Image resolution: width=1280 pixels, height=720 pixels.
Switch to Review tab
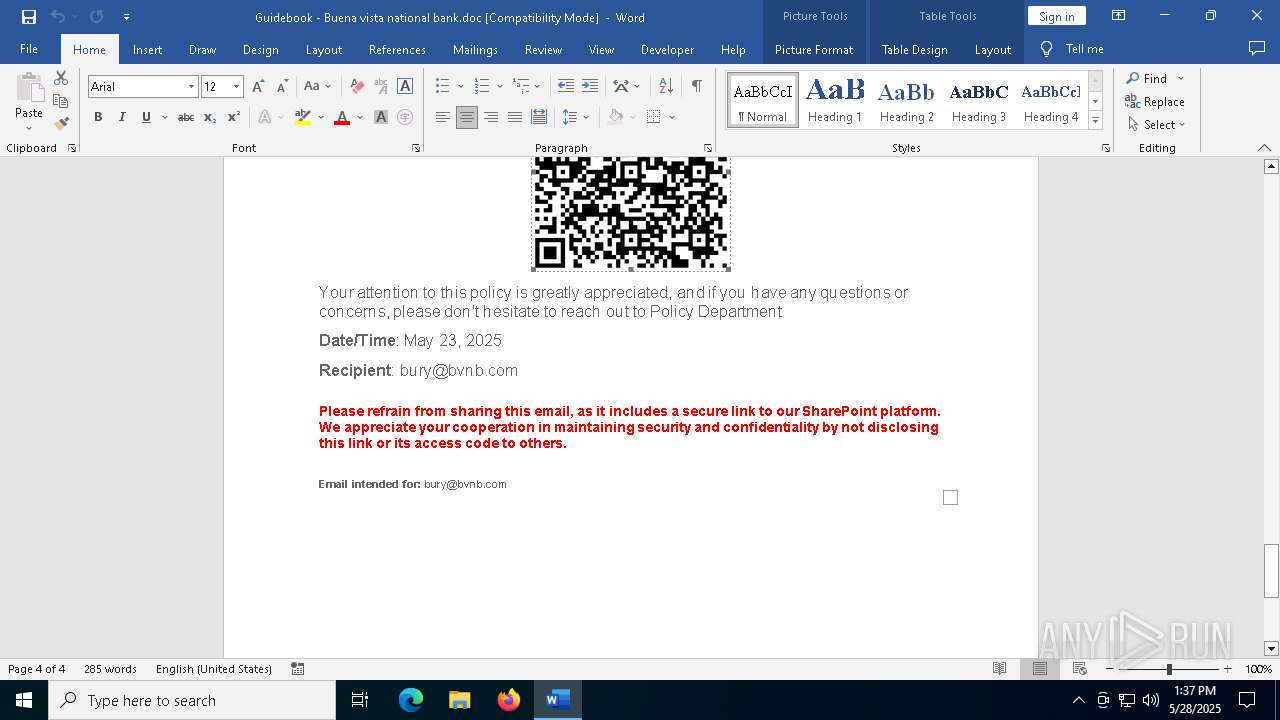point(543,49)
